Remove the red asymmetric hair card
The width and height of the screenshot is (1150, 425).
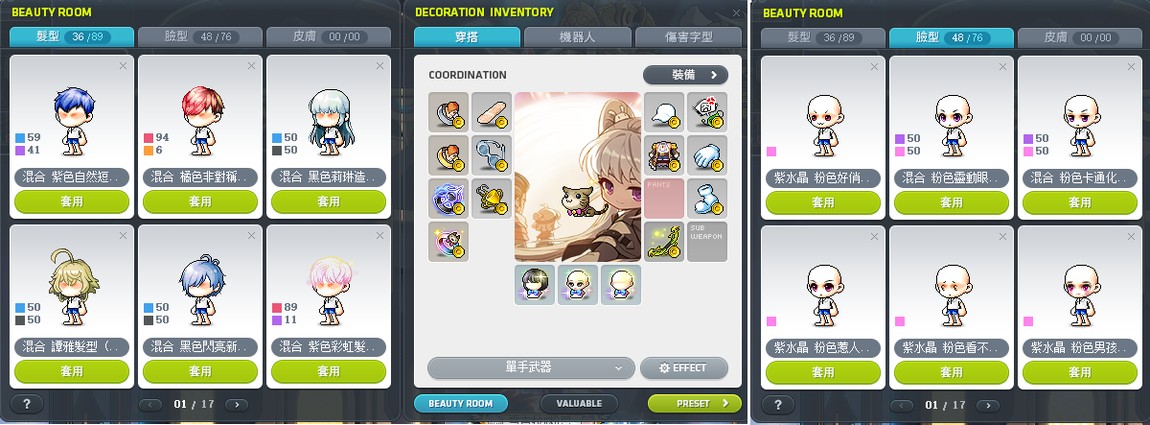[x=252, y=65]
